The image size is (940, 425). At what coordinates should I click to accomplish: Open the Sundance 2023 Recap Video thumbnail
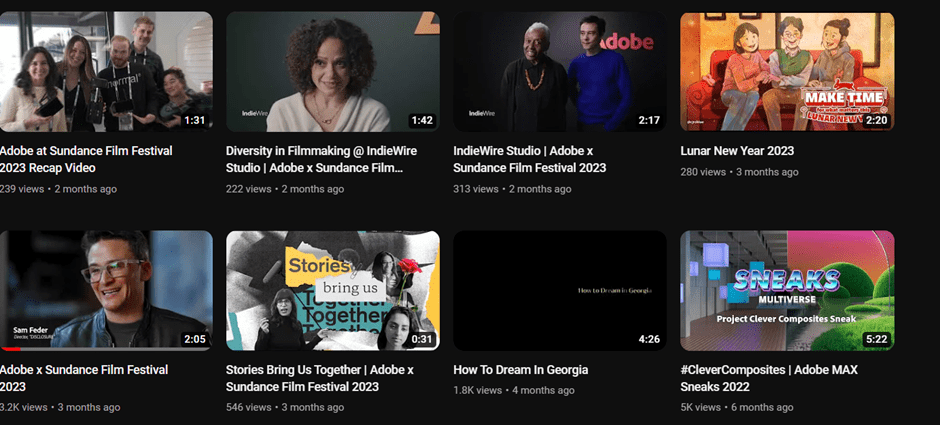[x=106, y=71]
